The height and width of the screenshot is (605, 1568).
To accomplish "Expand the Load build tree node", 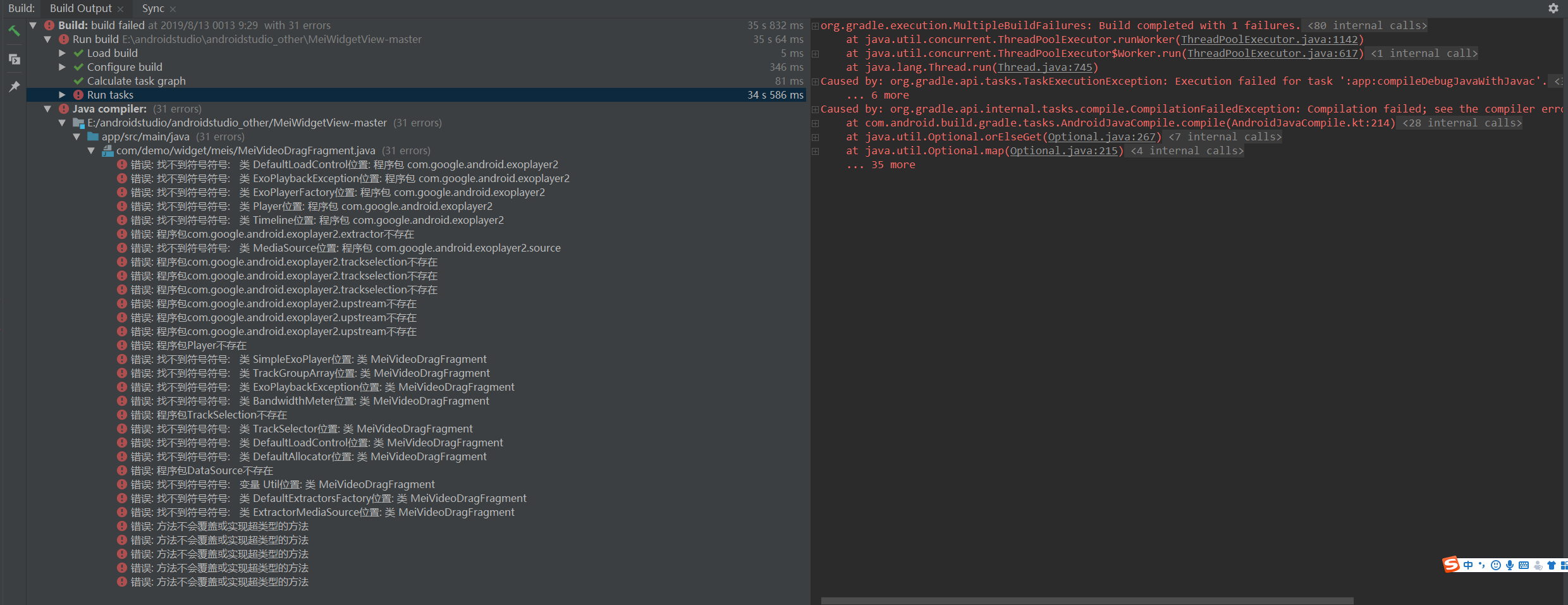I will pos(62,53).
